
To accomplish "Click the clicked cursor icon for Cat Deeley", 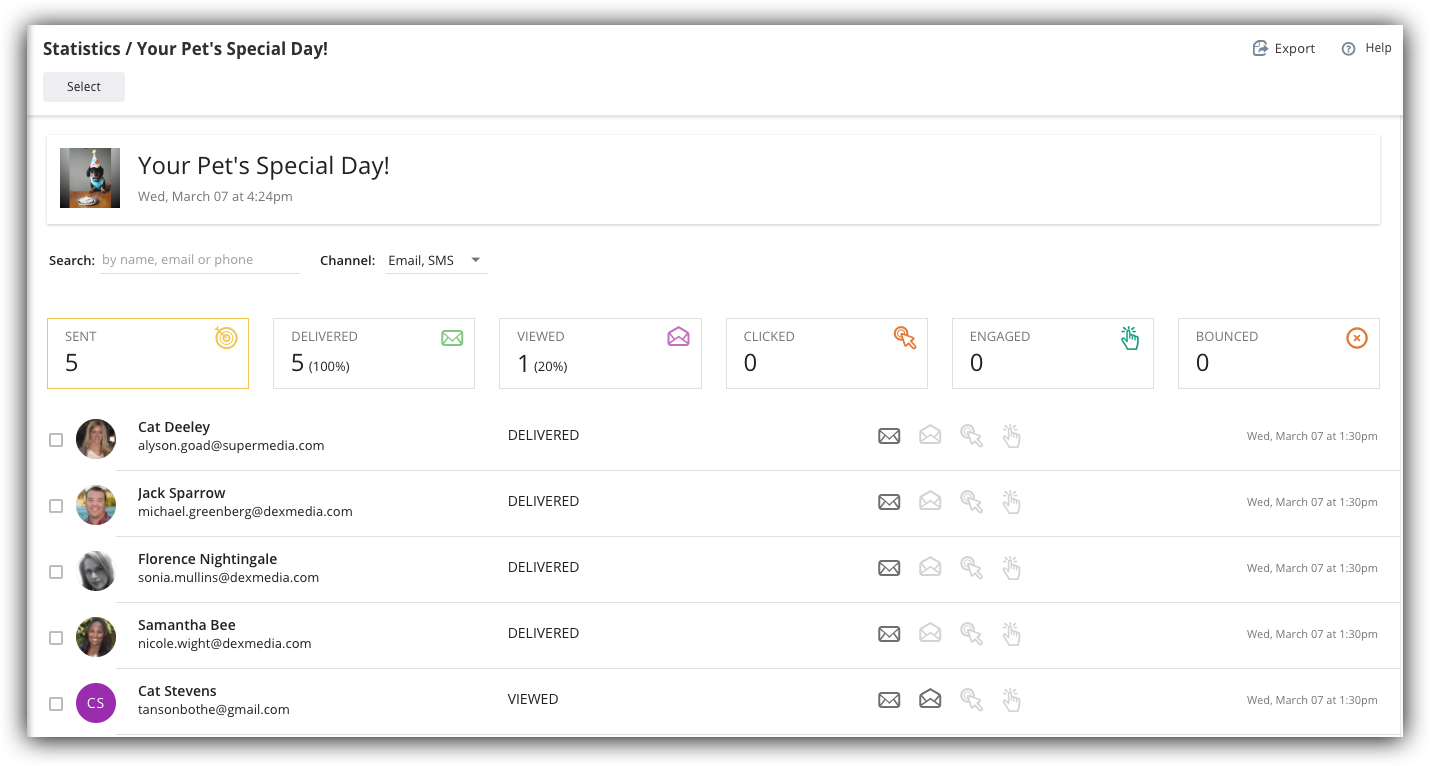I will pos(971,436).
